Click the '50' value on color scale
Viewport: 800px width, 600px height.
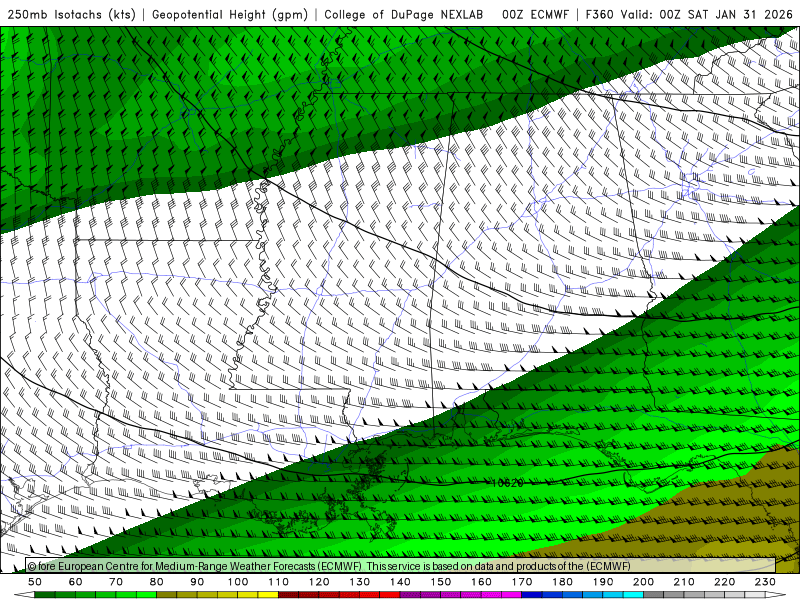(35, 582)
